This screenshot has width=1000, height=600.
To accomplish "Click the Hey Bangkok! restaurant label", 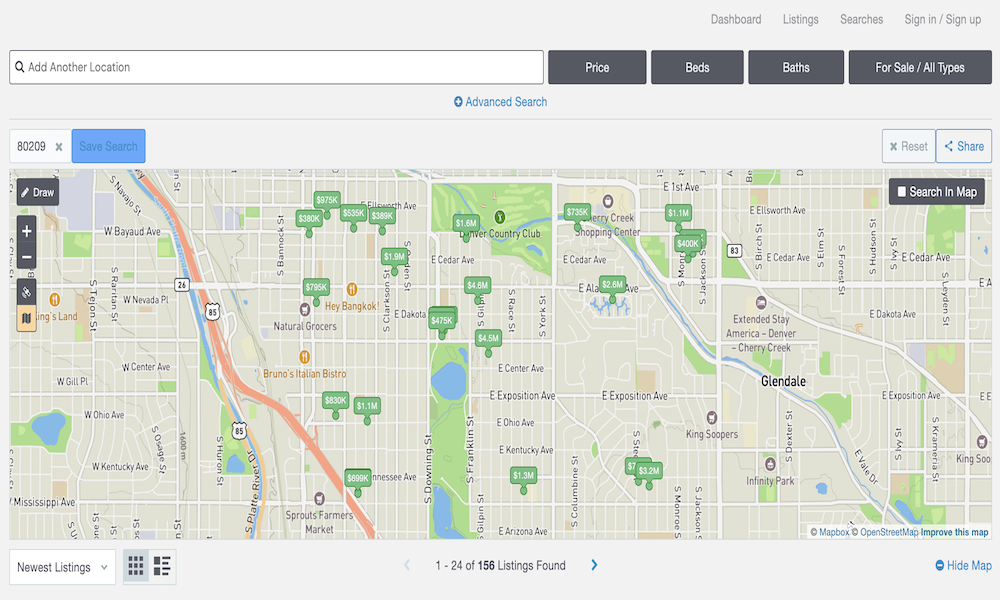I will click(352, 306).
